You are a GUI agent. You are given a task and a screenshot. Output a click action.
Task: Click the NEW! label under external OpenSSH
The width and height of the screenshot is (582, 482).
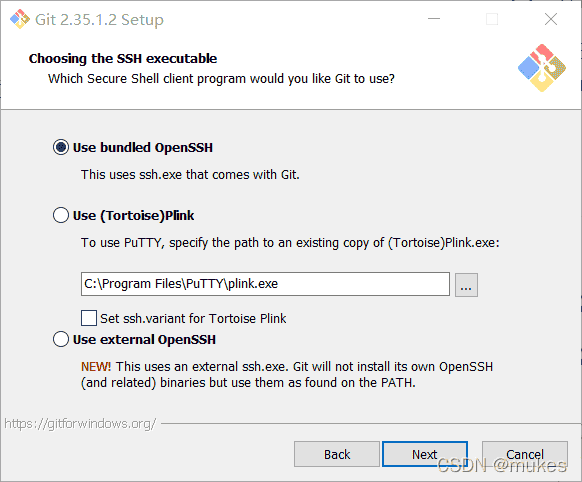click(x=96, y=367)
